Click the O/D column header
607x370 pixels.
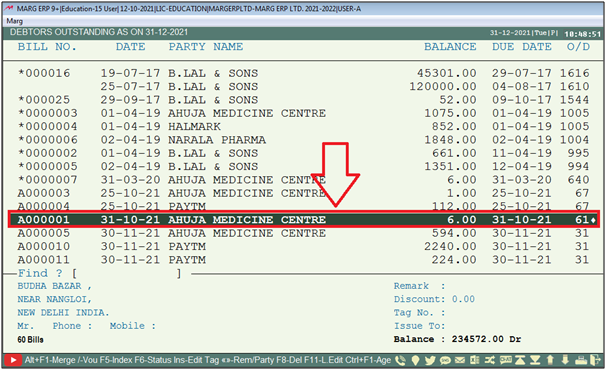578,47
